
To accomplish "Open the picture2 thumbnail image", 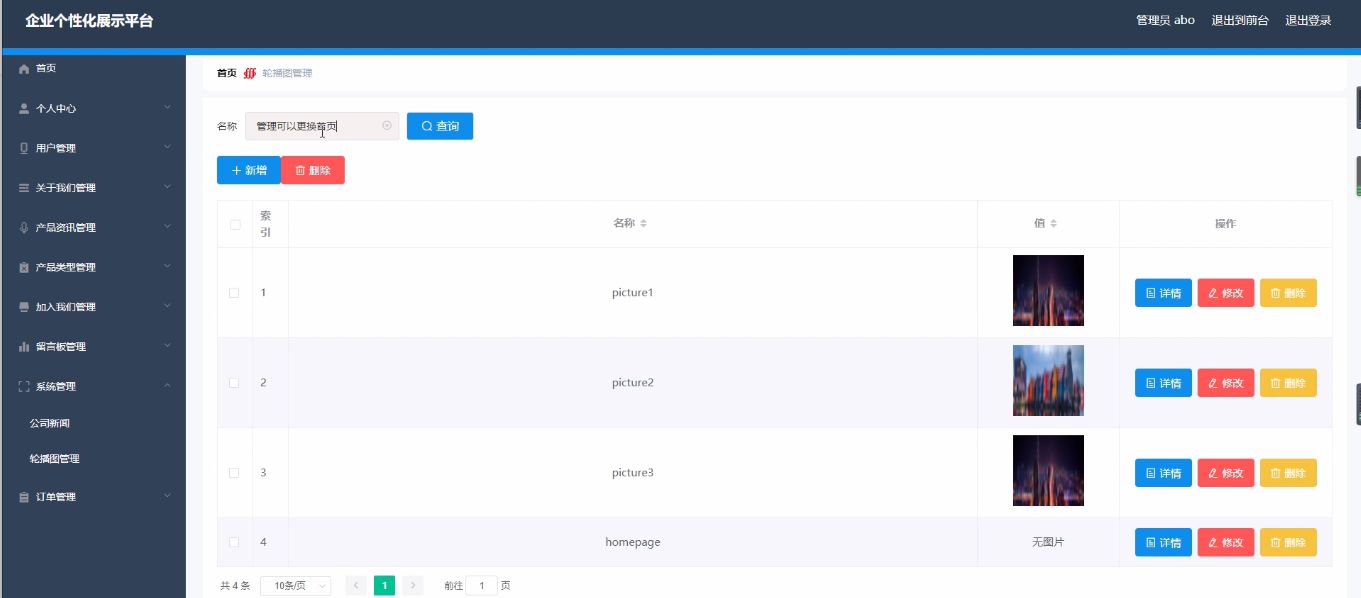I will coord(1048,381).
